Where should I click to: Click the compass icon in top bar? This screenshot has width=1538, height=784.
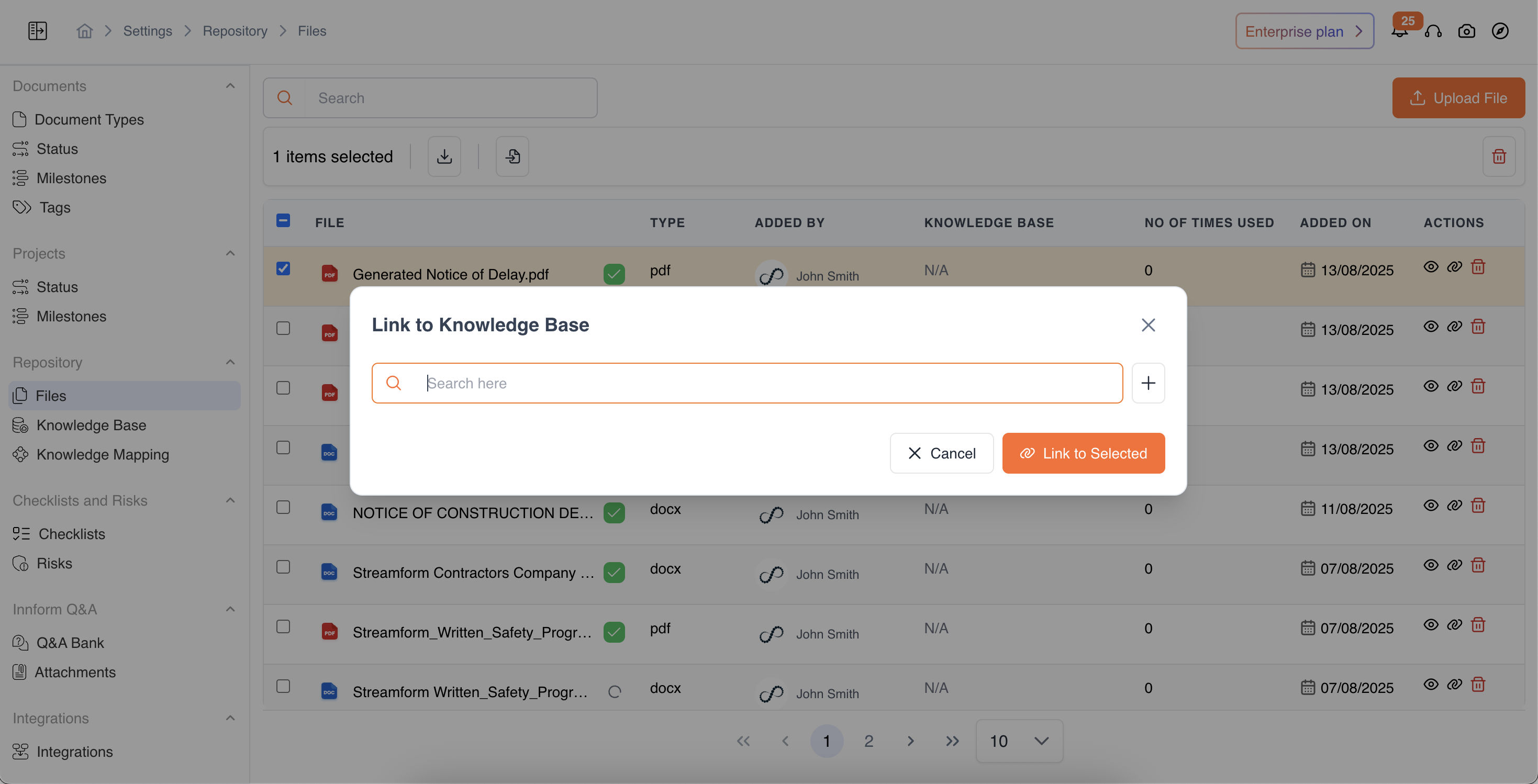(x=1499, y=31)
